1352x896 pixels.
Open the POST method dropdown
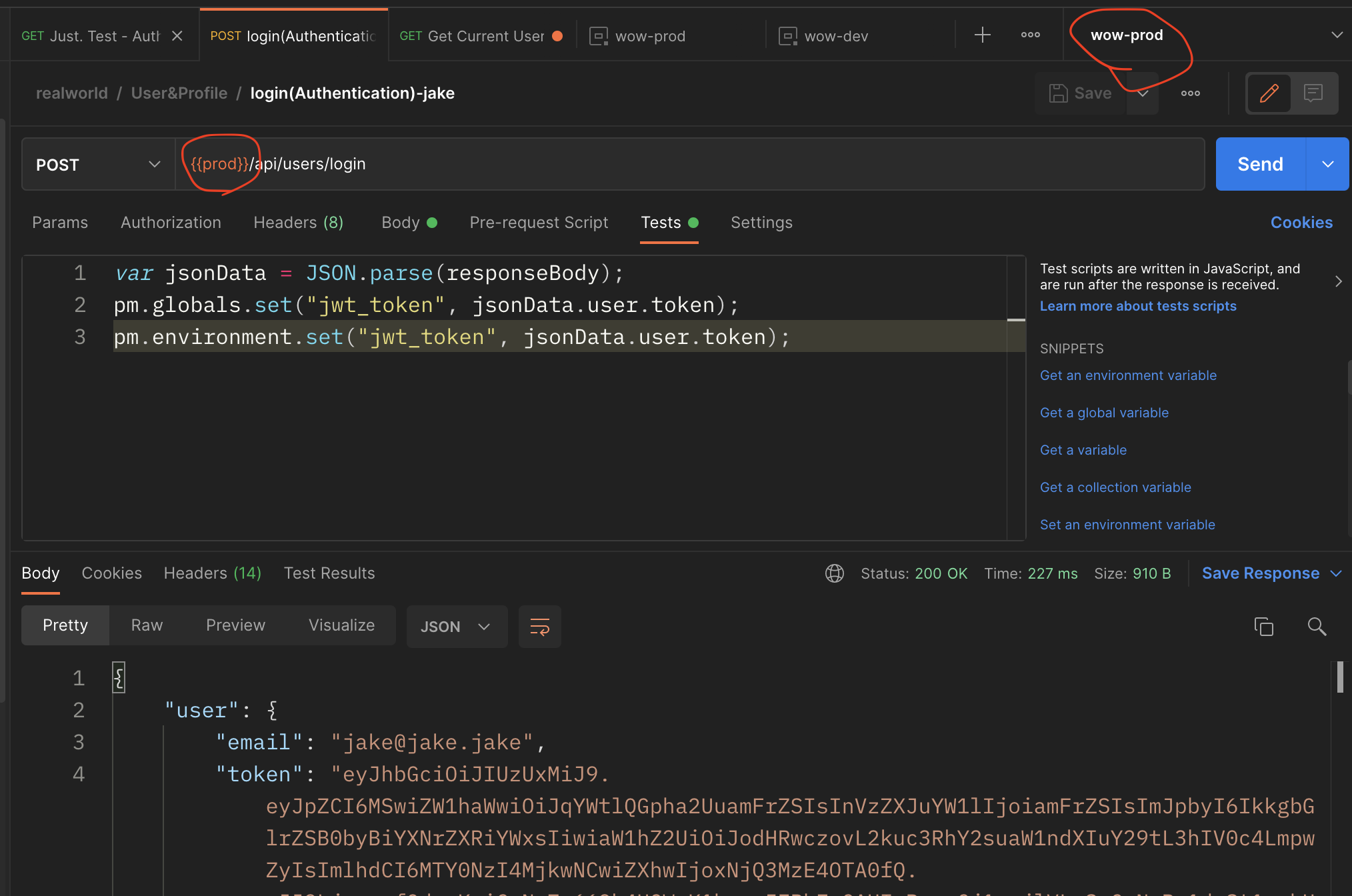click(x=98, y=165)
